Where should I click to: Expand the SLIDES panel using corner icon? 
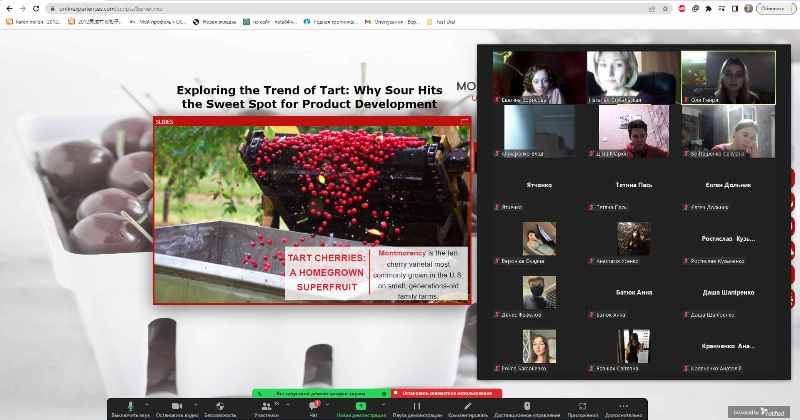click(x=464, y=121)
